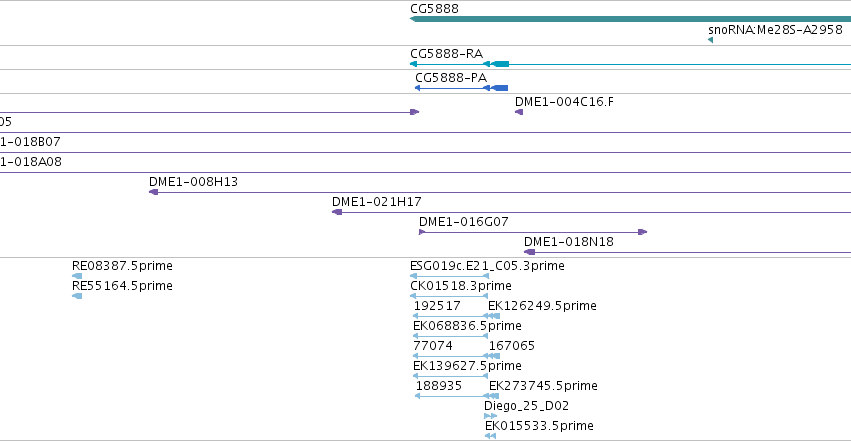Click the DME1-021H17 left arrowhead
Image resolution: width=851 pixels, height=441 pixels.
coord(337,212)
